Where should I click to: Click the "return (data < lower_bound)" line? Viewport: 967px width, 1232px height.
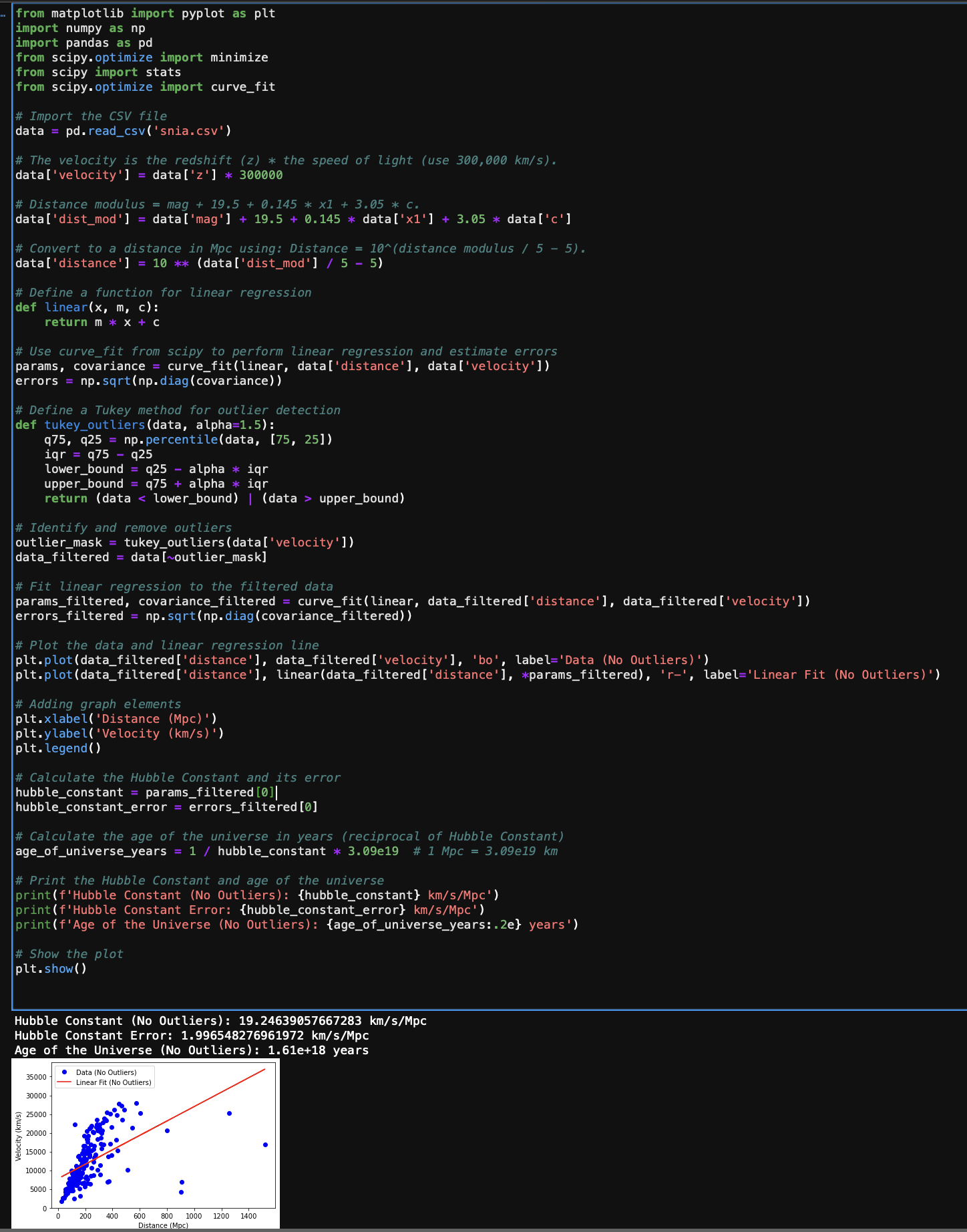coord(224,498)
